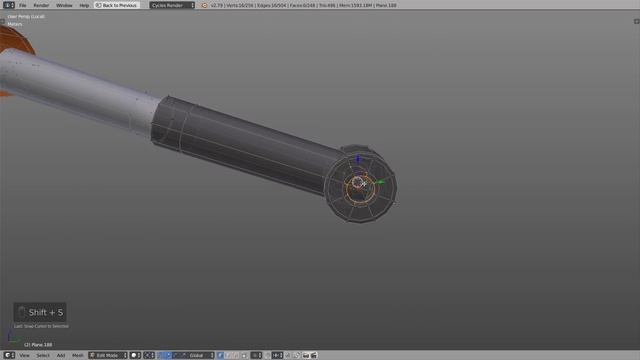Viewport: 640px width, 360px height.
Task: Open the snap element type selector
Action: (x=277, y=356)
